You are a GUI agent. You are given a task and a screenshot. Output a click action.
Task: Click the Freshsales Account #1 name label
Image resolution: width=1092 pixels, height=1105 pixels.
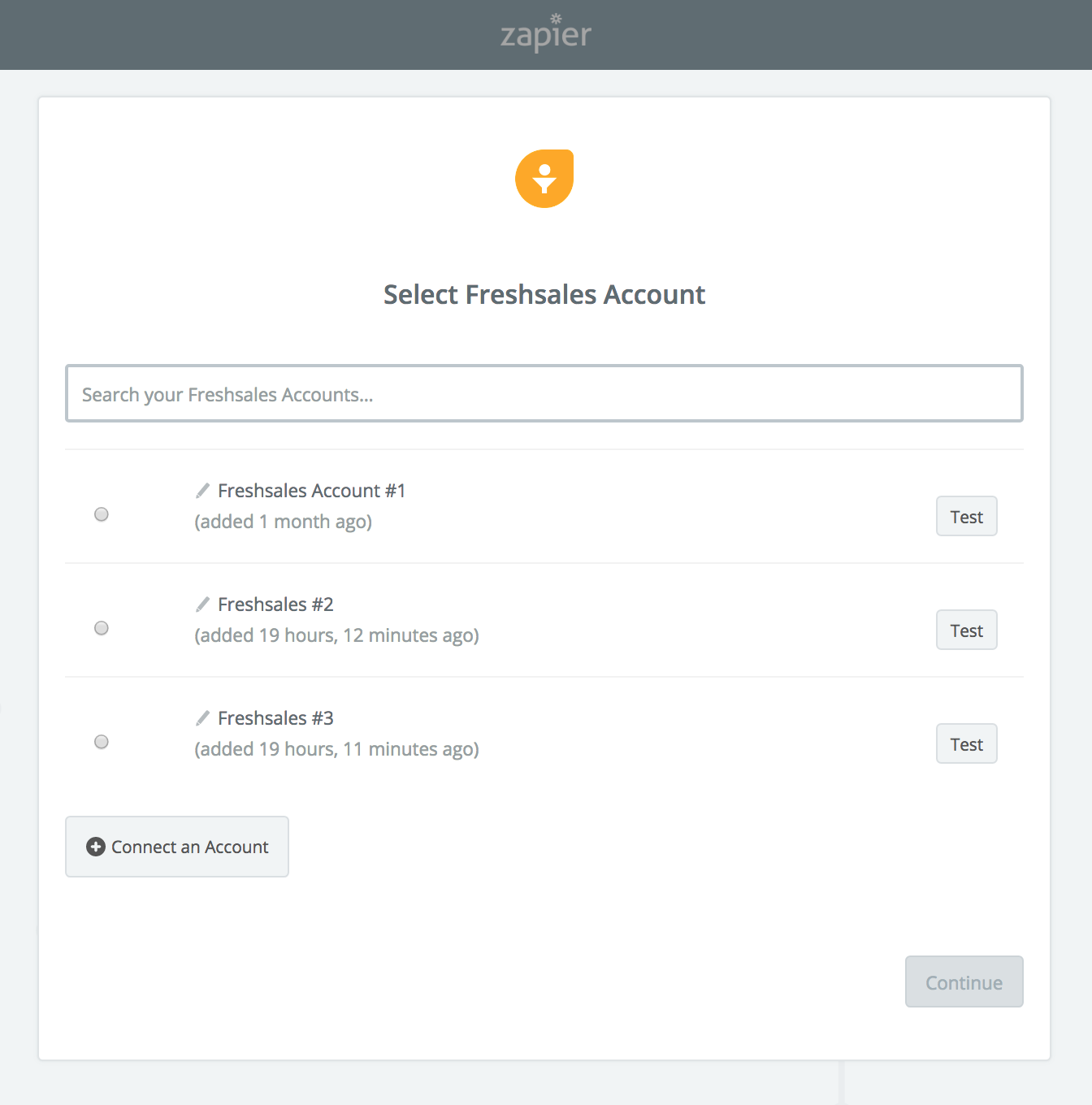click(x=311, y=491)
